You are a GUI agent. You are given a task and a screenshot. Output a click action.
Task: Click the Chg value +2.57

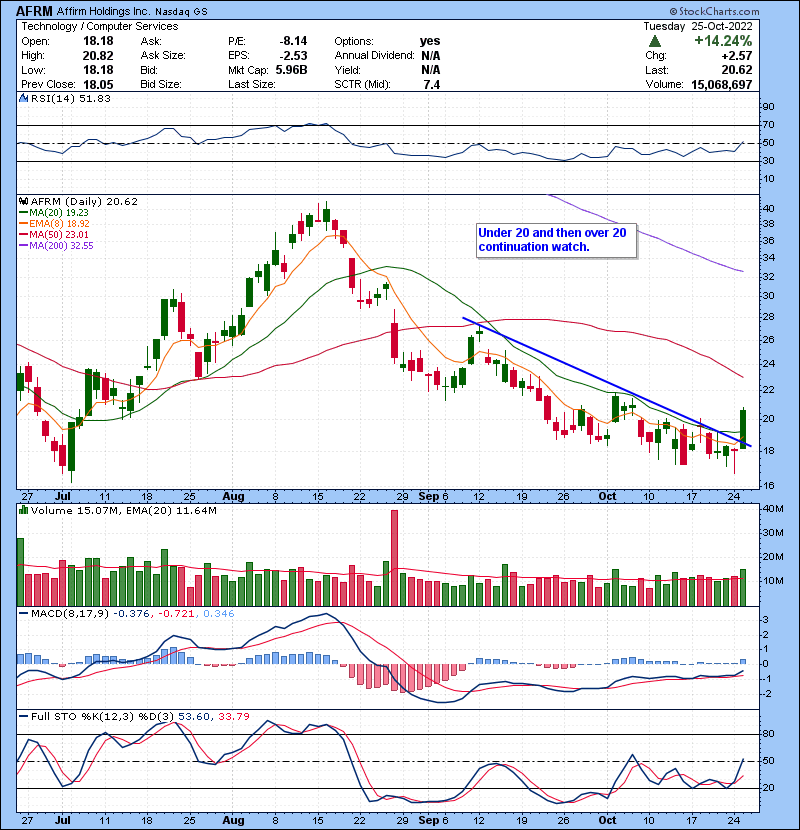(x=737, y=56)
